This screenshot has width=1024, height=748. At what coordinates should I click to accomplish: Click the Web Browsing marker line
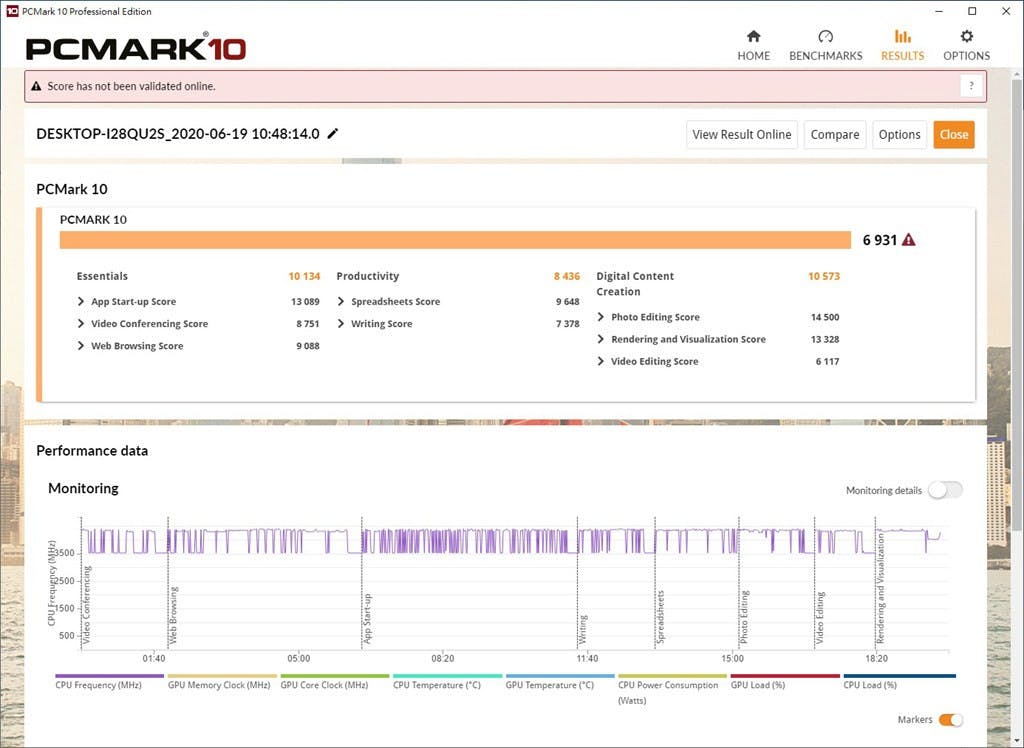tap(168, 583)
